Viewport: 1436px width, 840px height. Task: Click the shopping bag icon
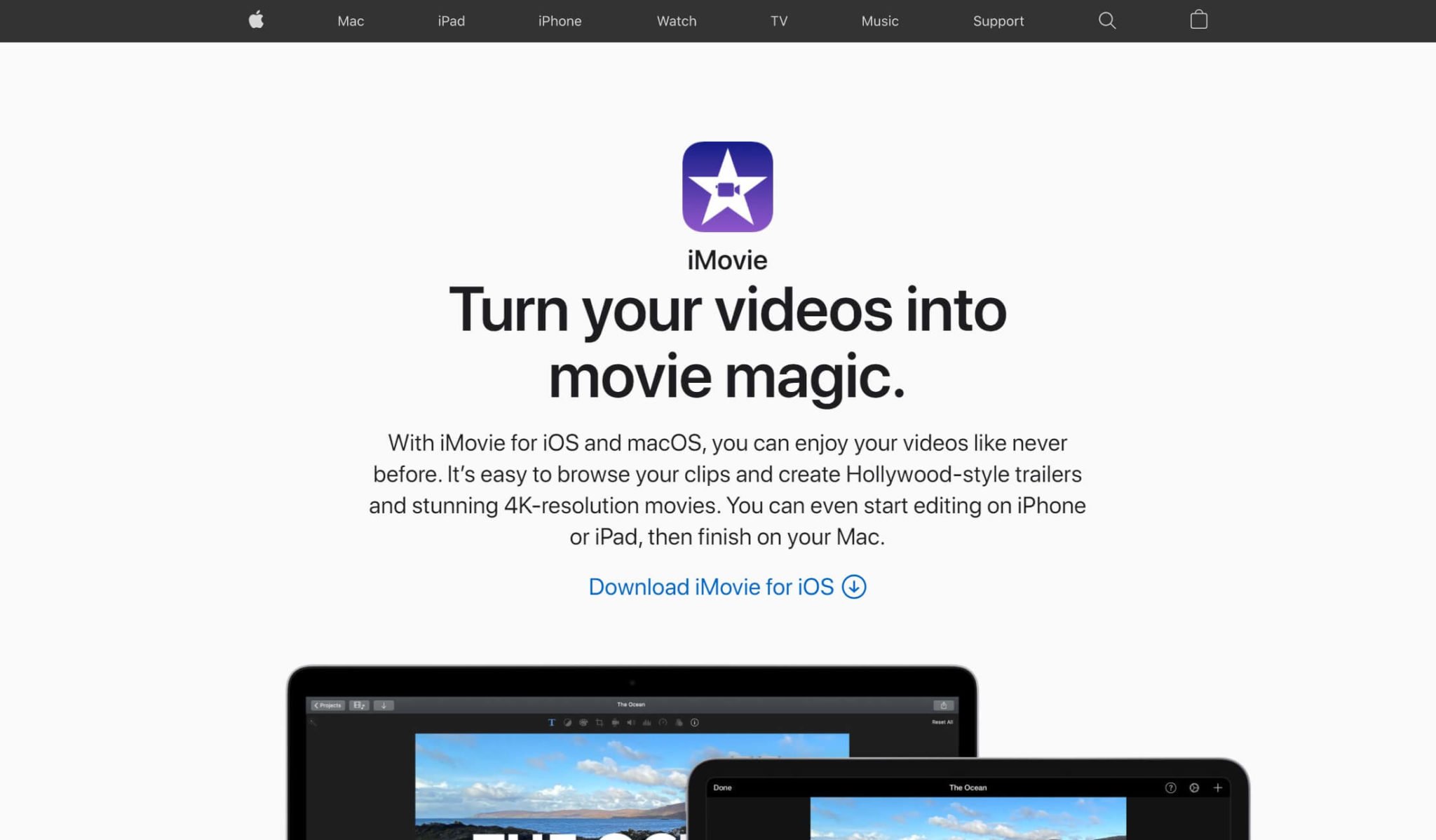1199,20
